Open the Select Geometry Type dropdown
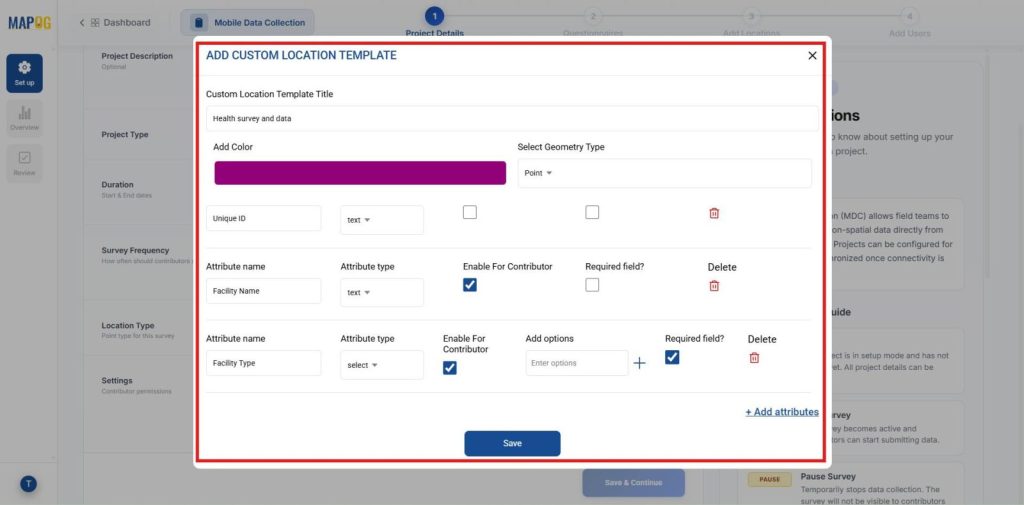Screen dimensions: 1024x505 coord(664,173)
